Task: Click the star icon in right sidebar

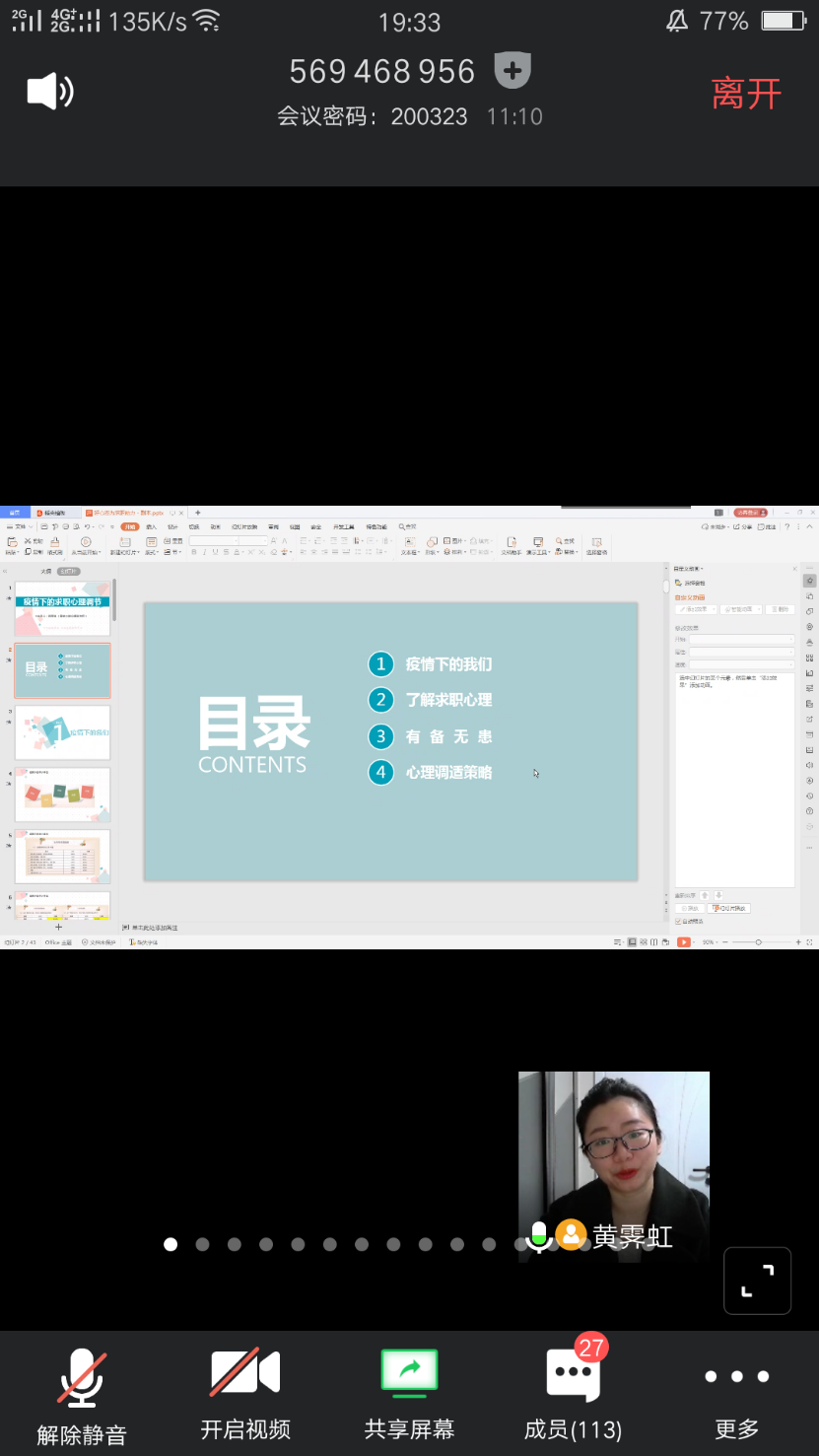Action: [x=809, y=581]
